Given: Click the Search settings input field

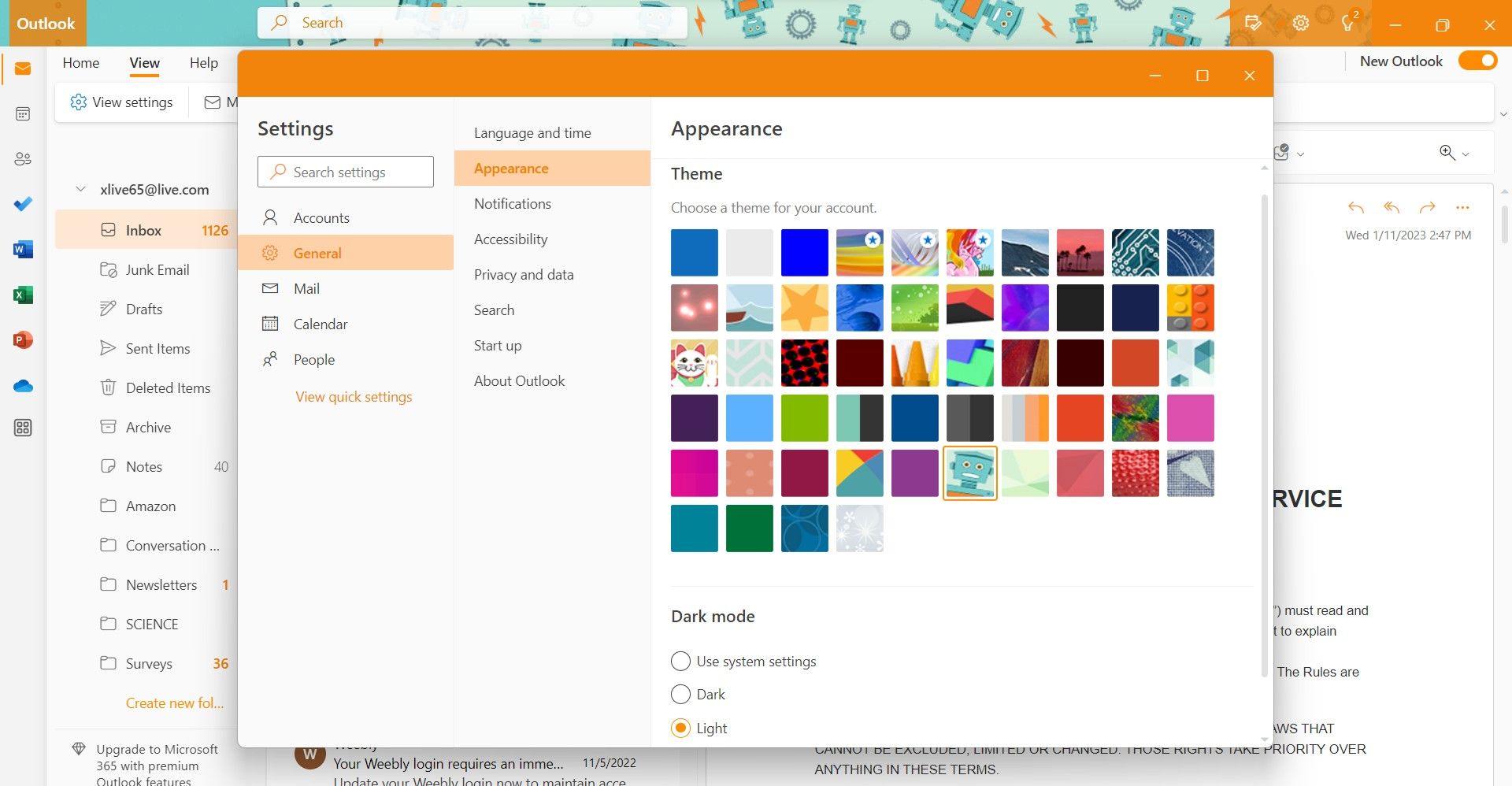Looking at the screenshot, I should tap(345, 171).
